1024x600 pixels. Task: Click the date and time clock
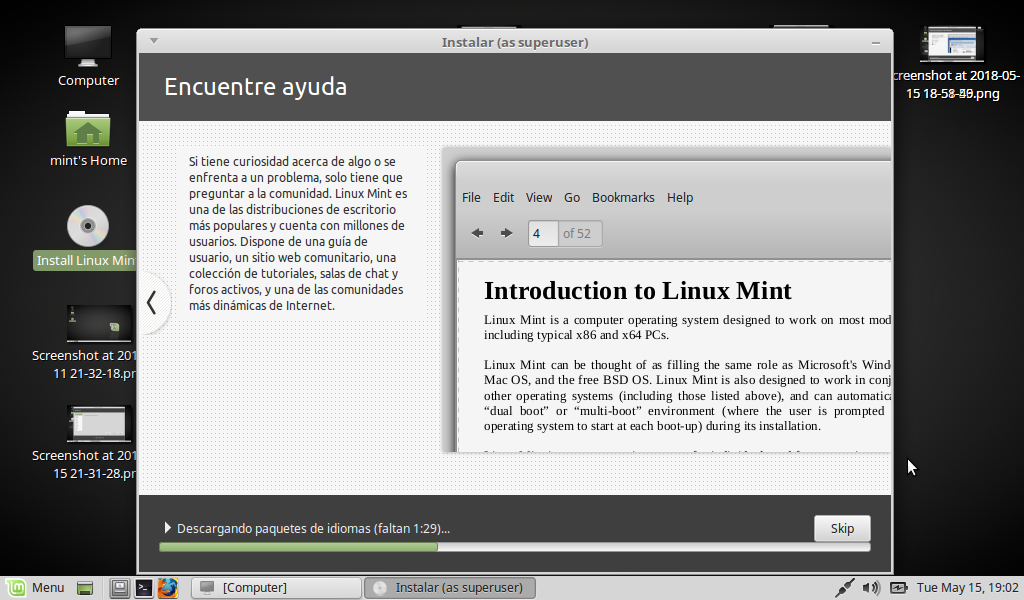[967, 588]
